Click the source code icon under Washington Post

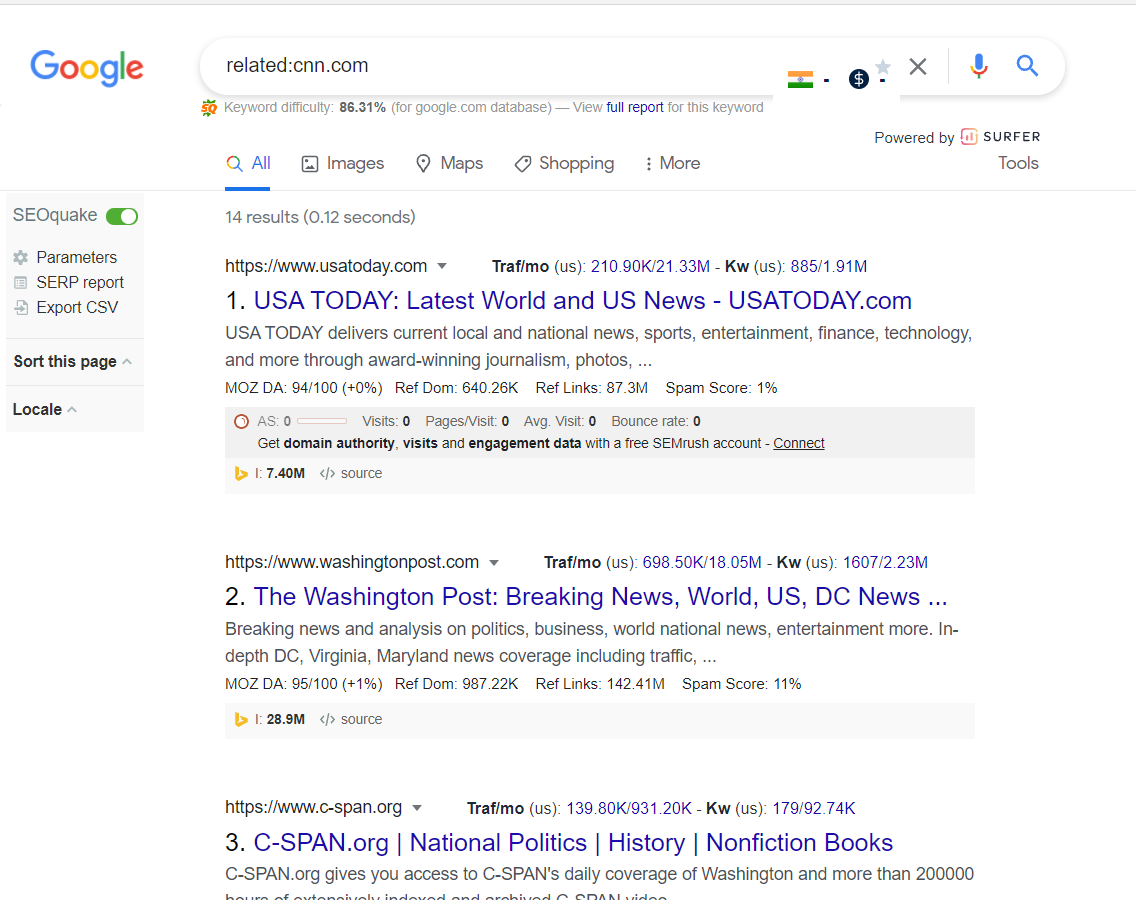[327, 720]
